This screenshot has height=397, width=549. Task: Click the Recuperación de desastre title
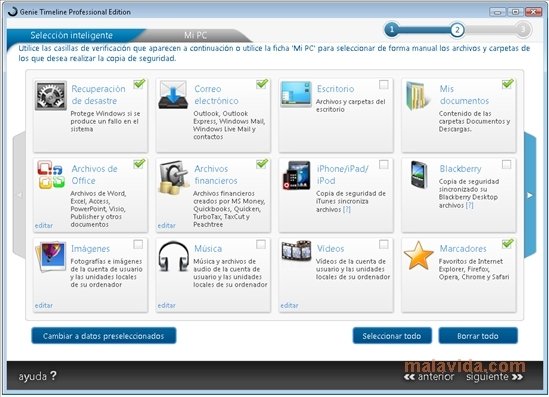(x=98, y=95)
